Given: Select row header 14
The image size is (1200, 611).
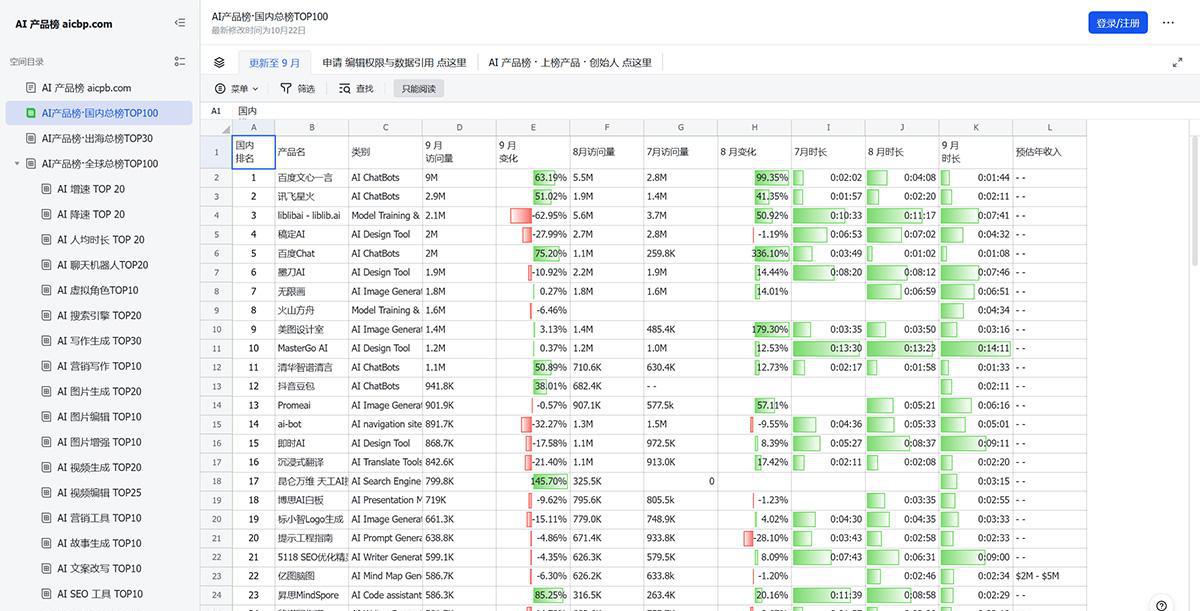Looking at the screenshot, I should click(216, 405).
